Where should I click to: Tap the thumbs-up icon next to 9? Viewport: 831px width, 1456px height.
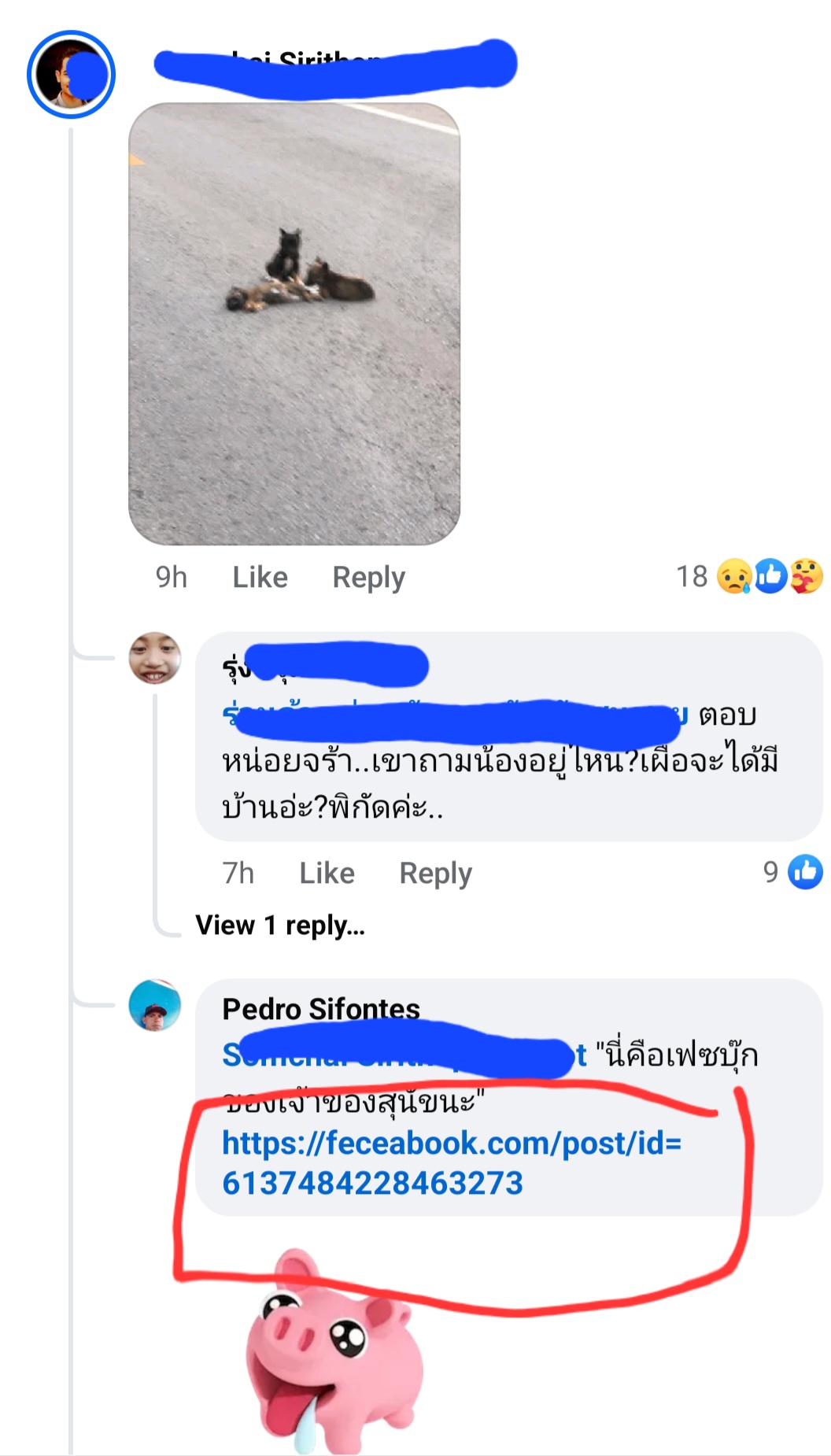tap(806, 872)
